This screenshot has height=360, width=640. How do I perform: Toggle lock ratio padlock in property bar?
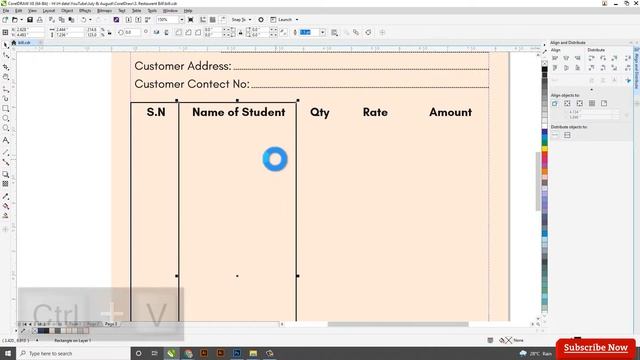109,33
